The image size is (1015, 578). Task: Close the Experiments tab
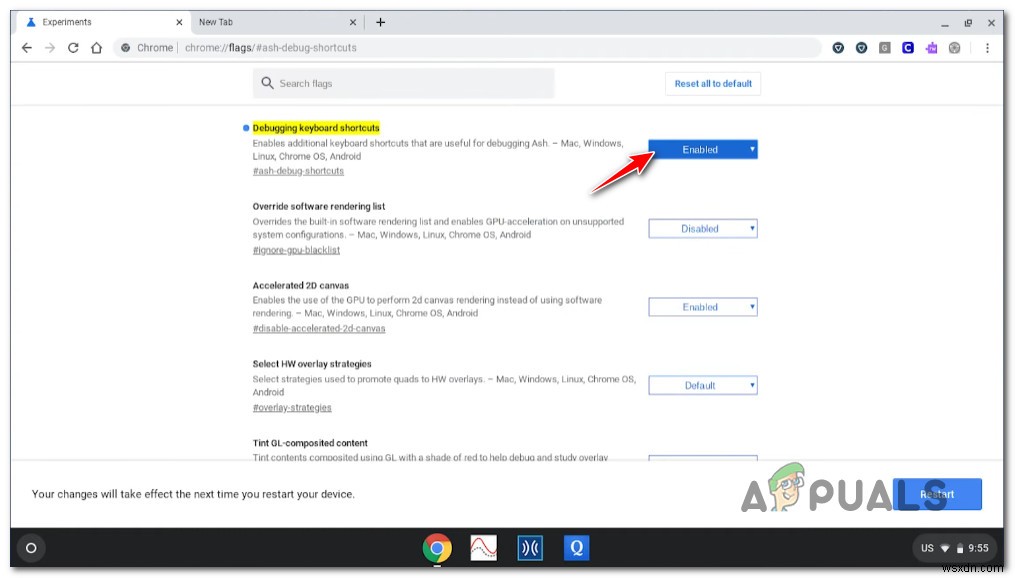(179, 22)
